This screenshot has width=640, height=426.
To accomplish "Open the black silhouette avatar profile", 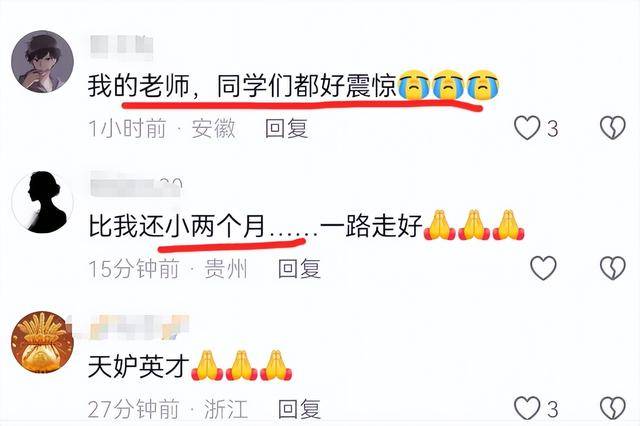I will 42,202.
